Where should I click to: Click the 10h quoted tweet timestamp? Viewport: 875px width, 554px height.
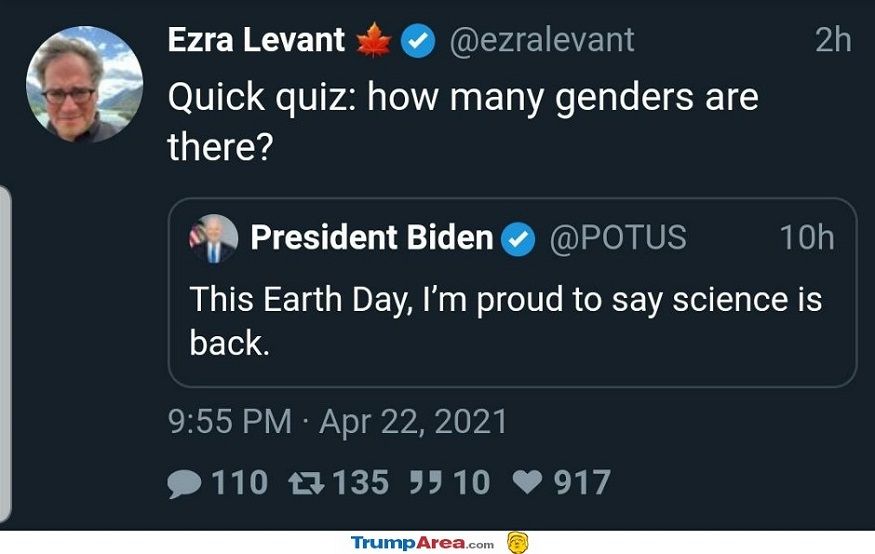click(806, 238)
